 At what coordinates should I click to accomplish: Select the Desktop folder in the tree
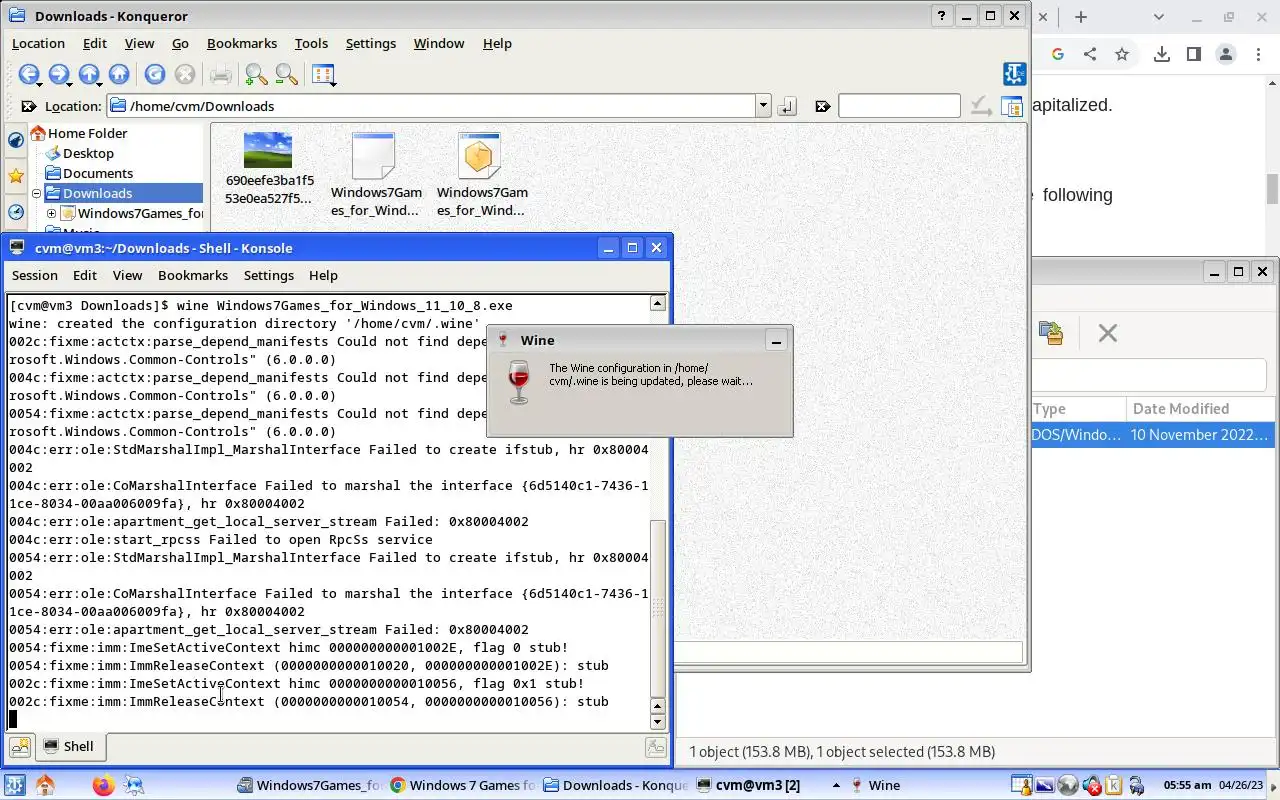88,153
